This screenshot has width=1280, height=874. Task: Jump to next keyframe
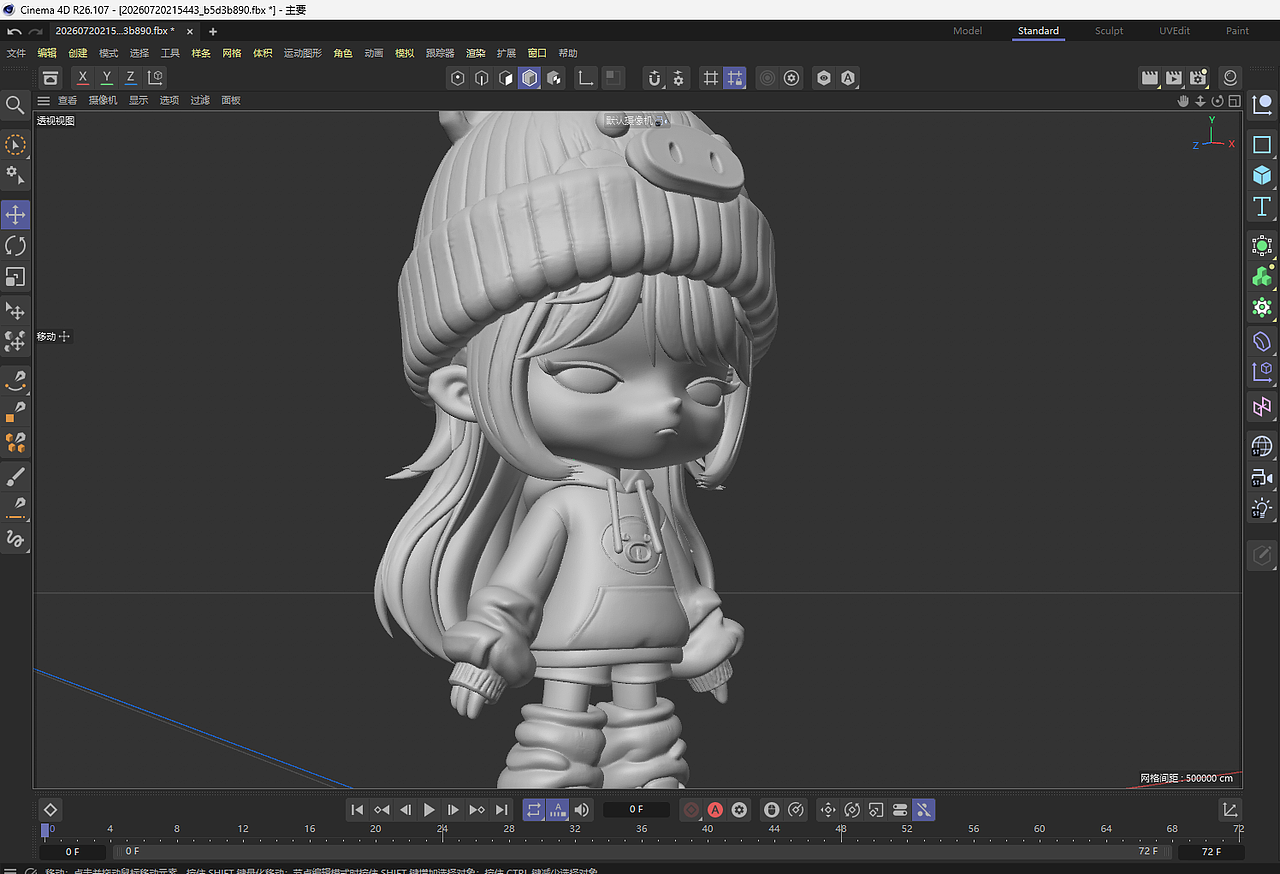click(477, 810)
